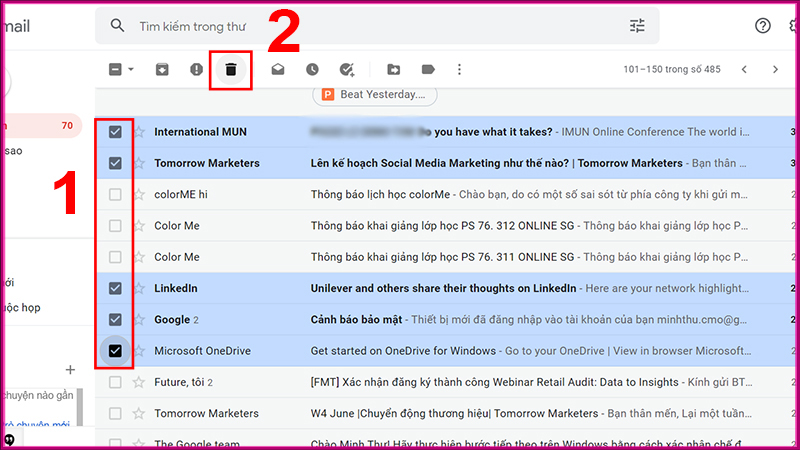Check the W4 June Tomorrow Marketers checkbox
800x450 pixels.
115,413
